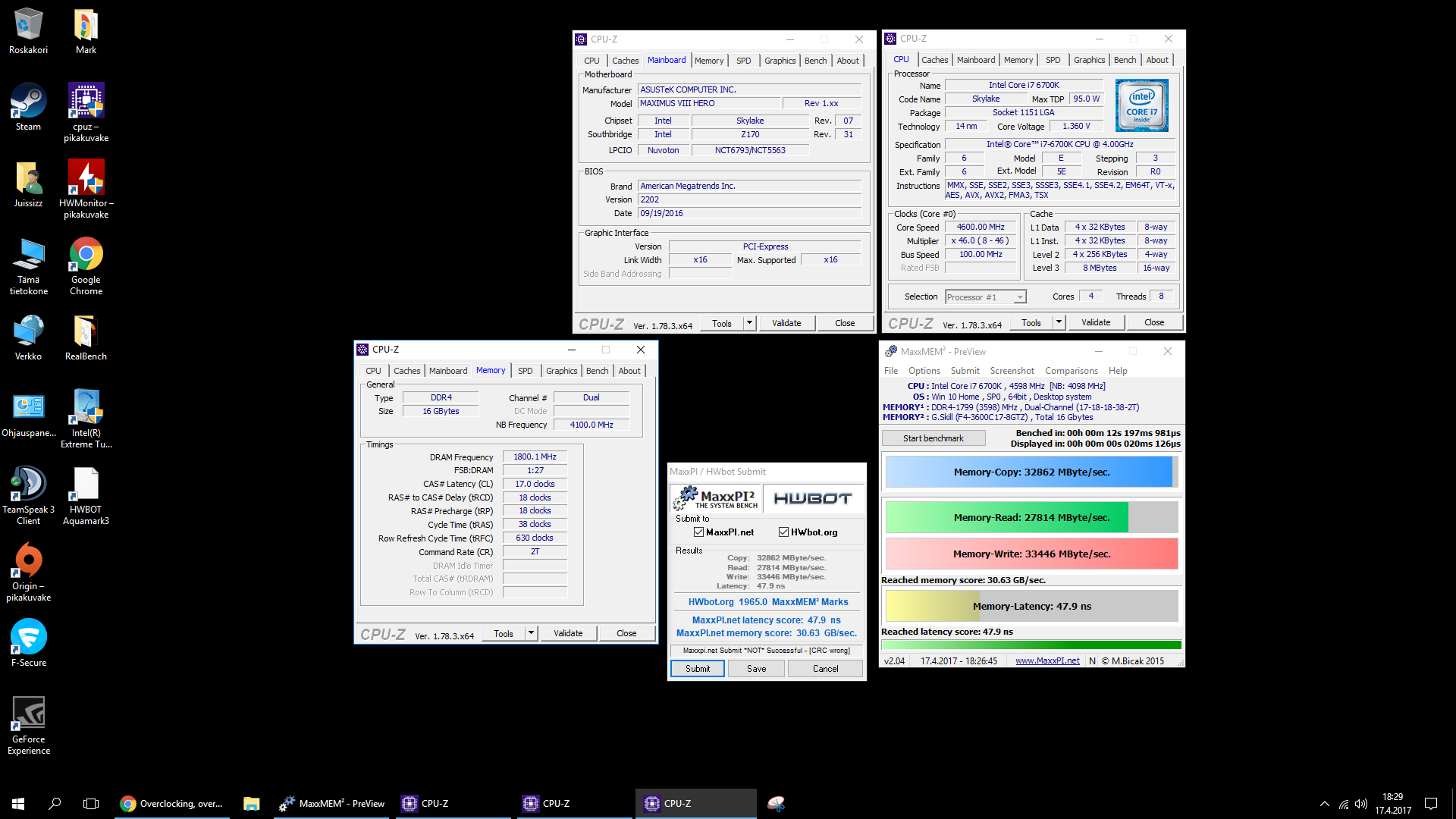Open the F-Secure desktop icon

28,643
